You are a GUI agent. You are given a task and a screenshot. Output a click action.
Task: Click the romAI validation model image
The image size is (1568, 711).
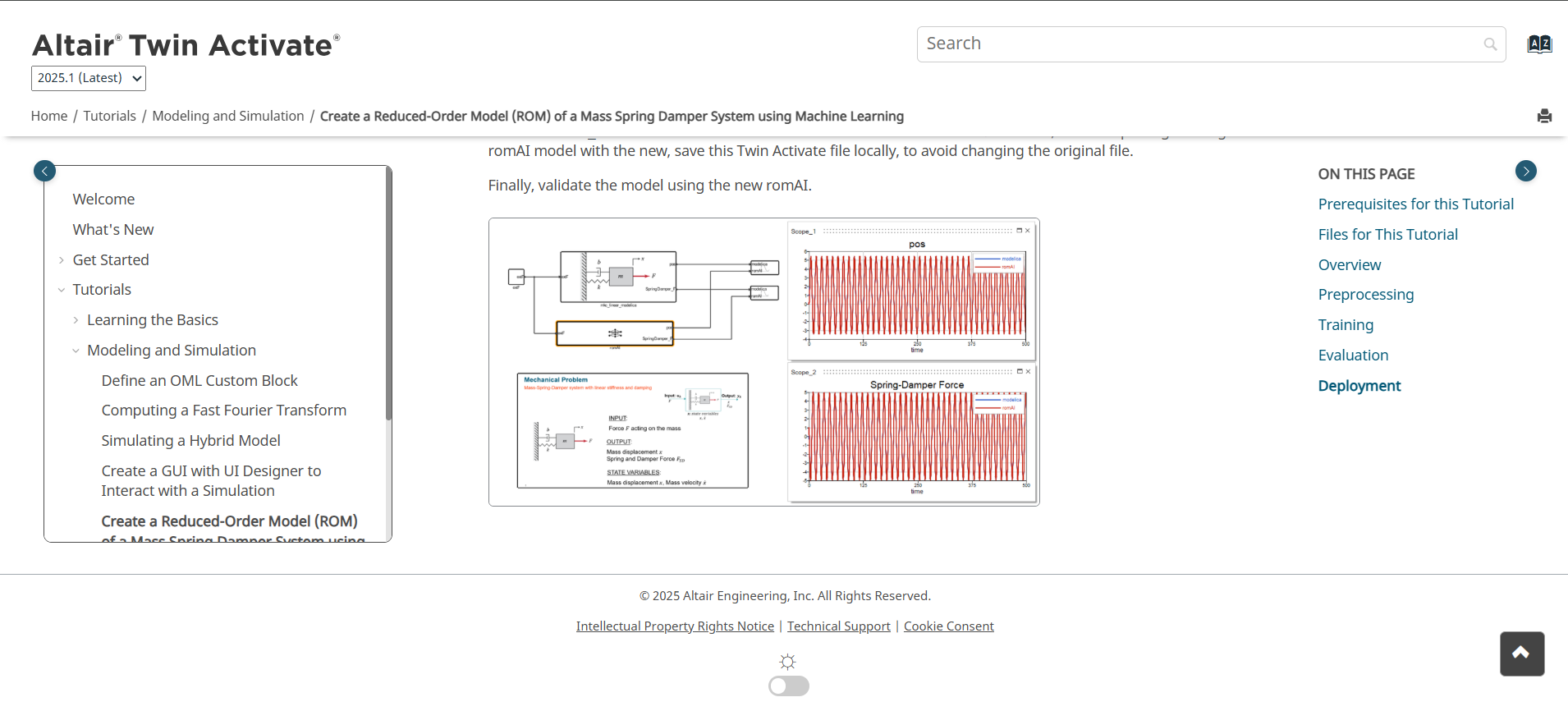pyautogui.click(x=764, y=362)
